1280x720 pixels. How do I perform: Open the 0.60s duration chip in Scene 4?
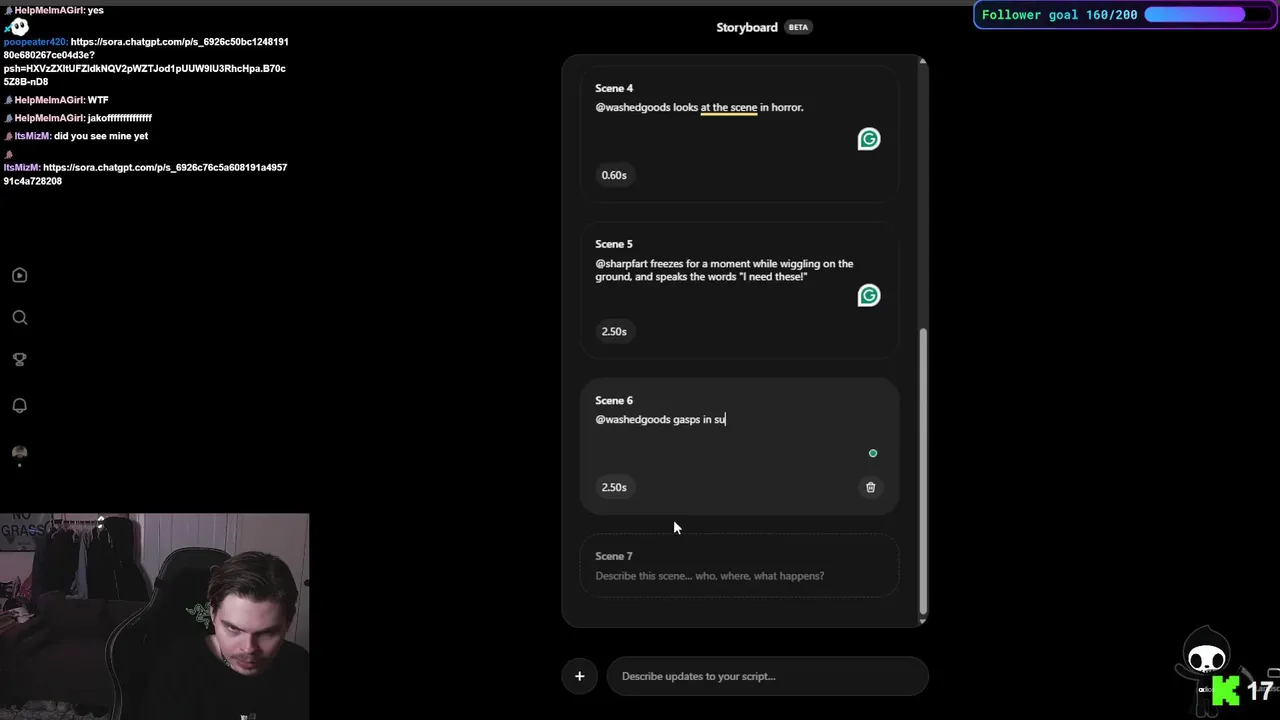coord(614,175)
